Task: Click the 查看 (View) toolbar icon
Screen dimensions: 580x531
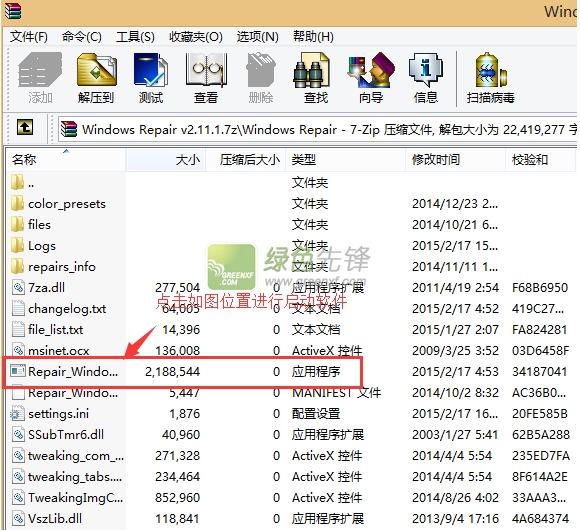Action: [206, 70]
